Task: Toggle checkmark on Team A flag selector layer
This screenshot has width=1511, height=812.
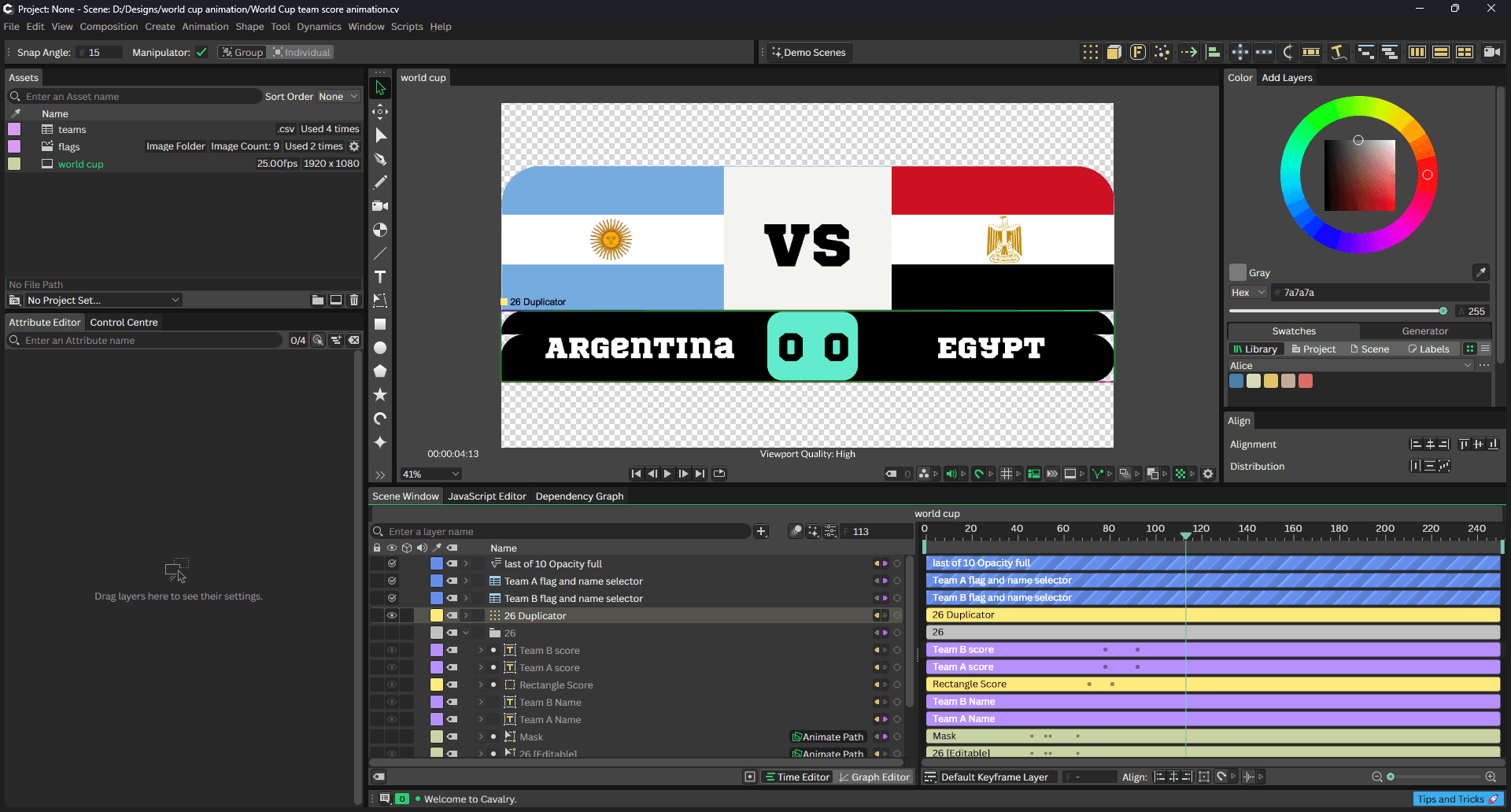Action: [x=391, y=581]
